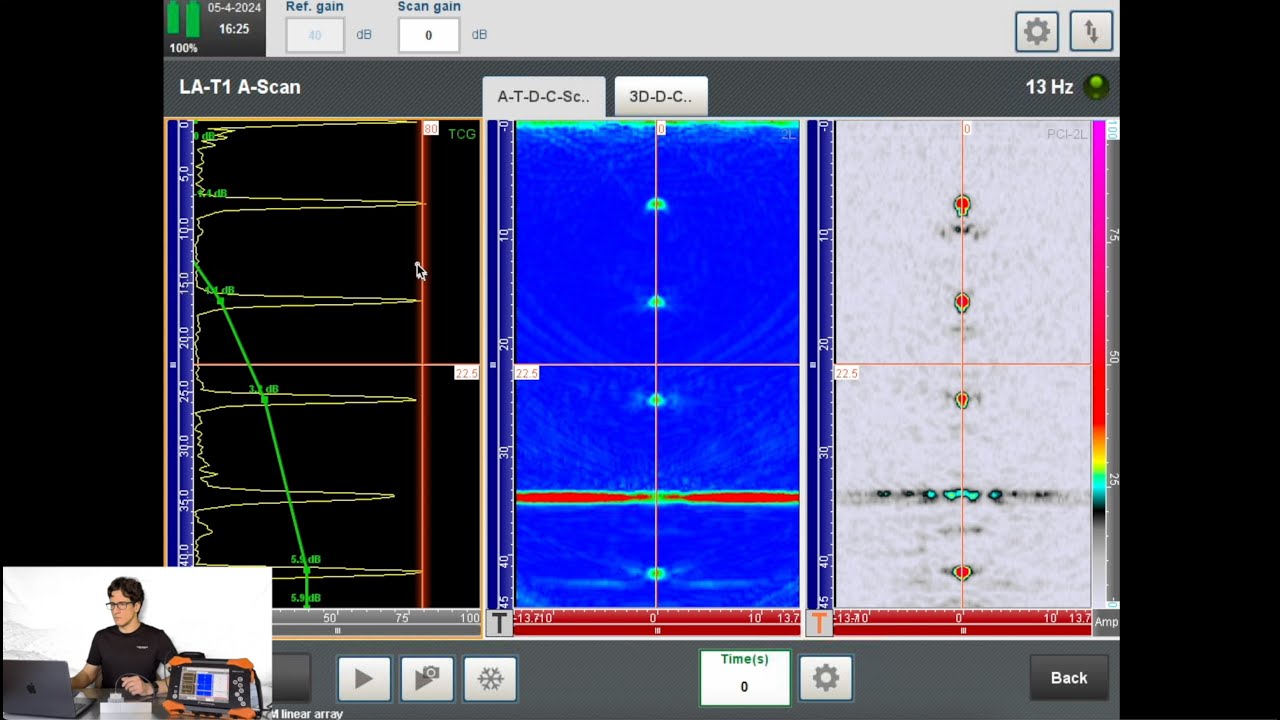
Task: Click the PCI scan blue depth ruler
Action: tap(820, 364)
